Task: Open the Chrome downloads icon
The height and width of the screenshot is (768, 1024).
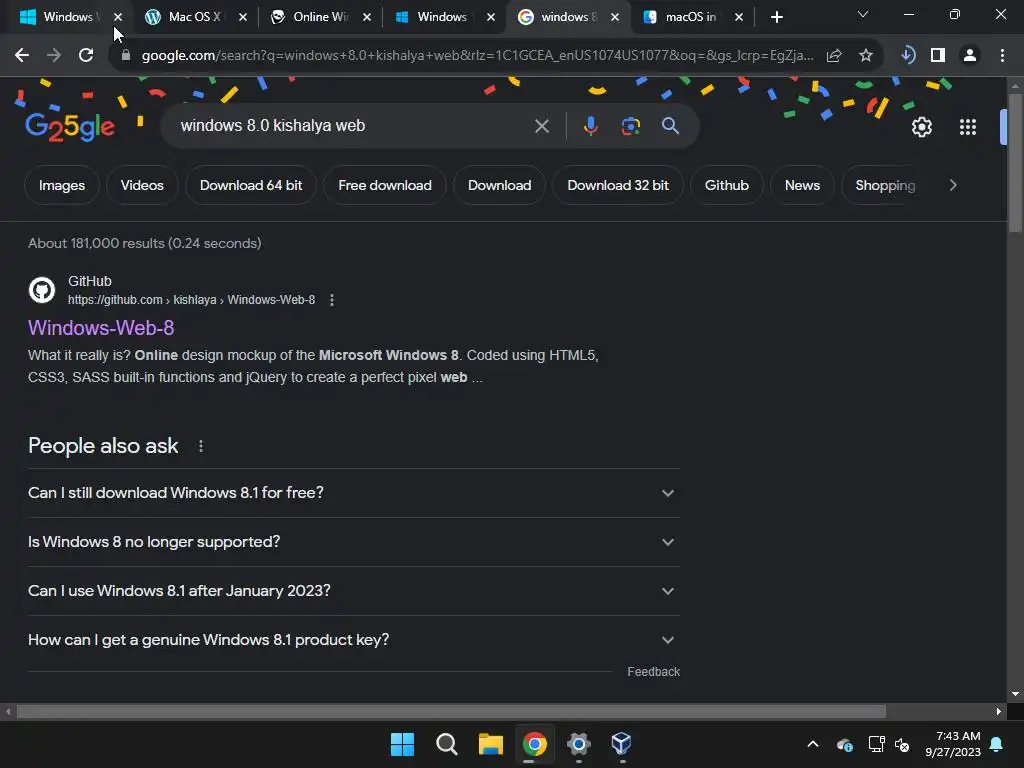Action: point(908,56)
